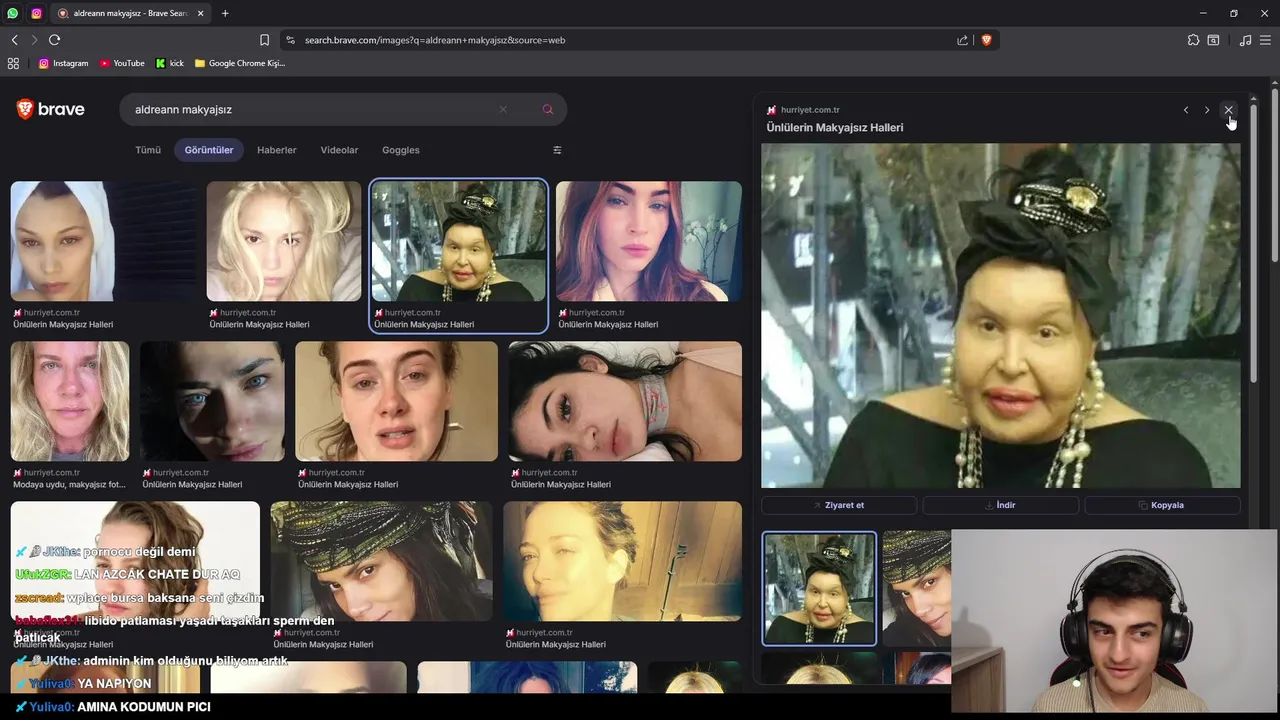Open the apps grid in bookmarks bar
Screen dimensions: 1280x720
(13, 63)
